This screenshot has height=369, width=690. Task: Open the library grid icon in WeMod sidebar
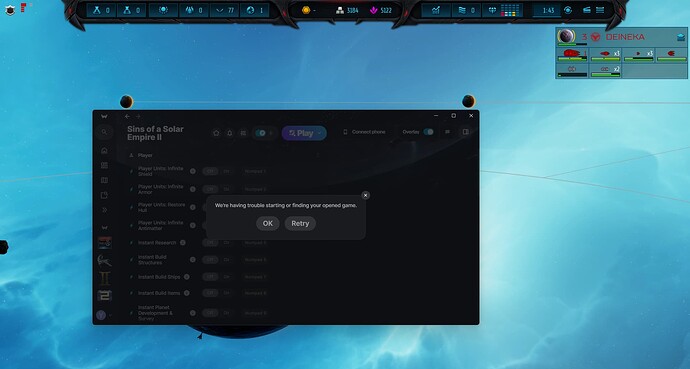pyautogui.click(x=104, y=165)
